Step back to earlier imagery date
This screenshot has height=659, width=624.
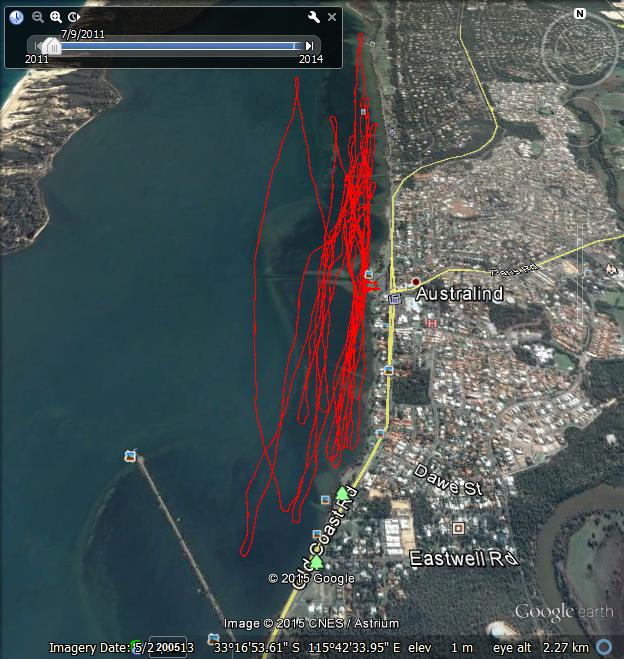coord(38,45)
